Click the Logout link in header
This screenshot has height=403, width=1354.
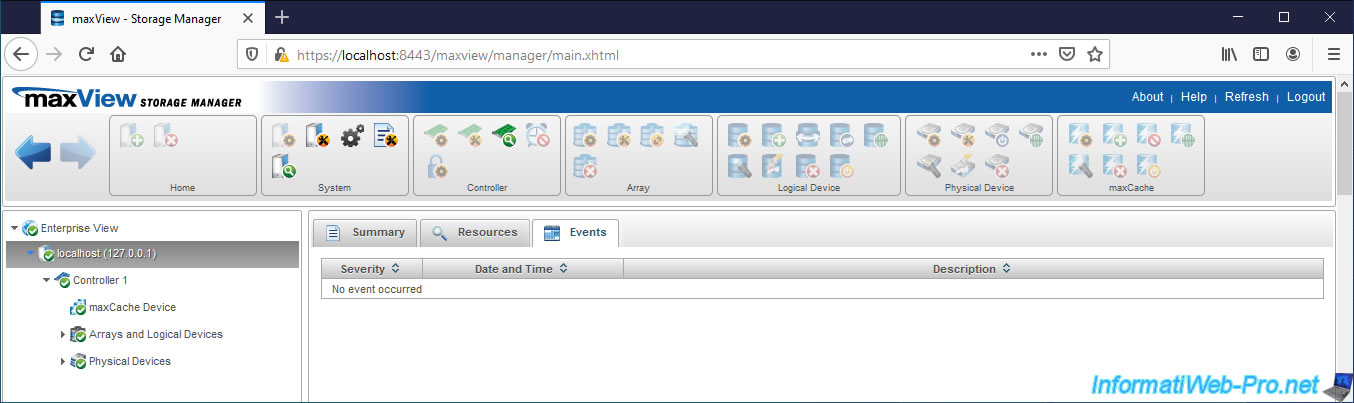1305,97
